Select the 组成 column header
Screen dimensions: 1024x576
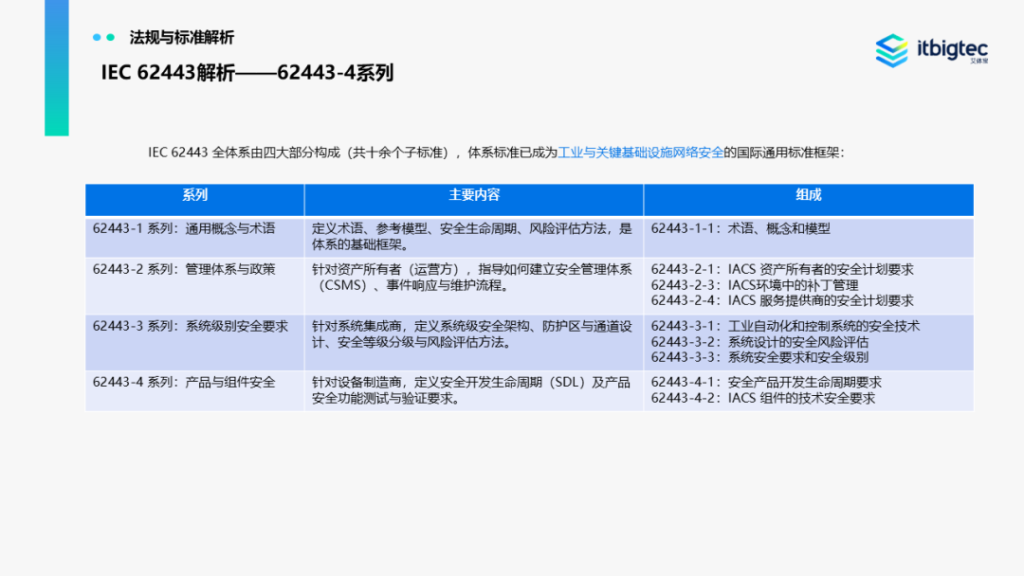[x=808, y=195]
